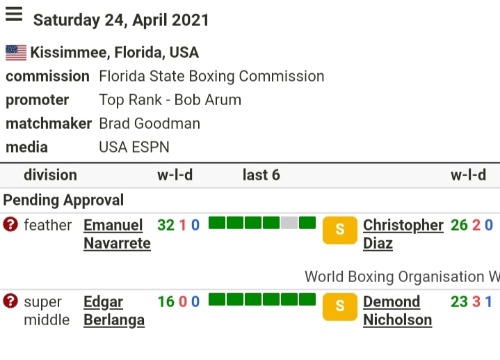
Task: Click the question mark icon beside super middle
Action: (x=10, y=301)
